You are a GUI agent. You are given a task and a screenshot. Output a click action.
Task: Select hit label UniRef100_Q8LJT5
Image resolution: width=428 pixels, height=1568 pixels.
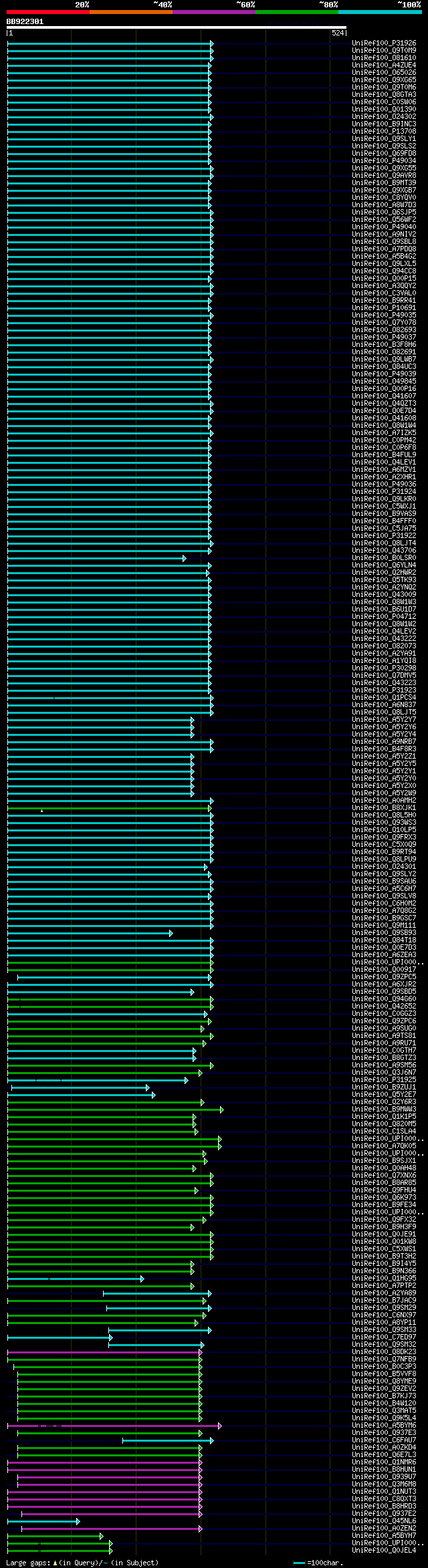tap(384, 712)
